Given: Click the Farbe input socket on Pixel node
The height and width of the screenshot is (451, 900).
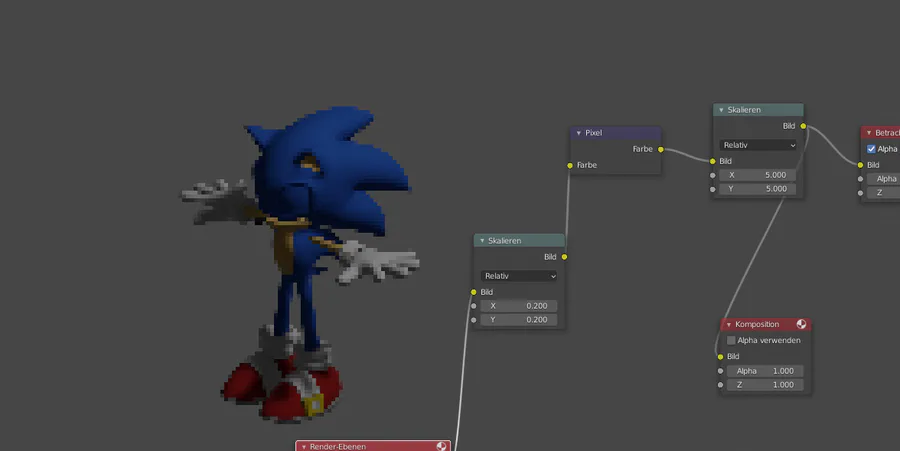Looking at the screenshot, I should click(570, 165).
